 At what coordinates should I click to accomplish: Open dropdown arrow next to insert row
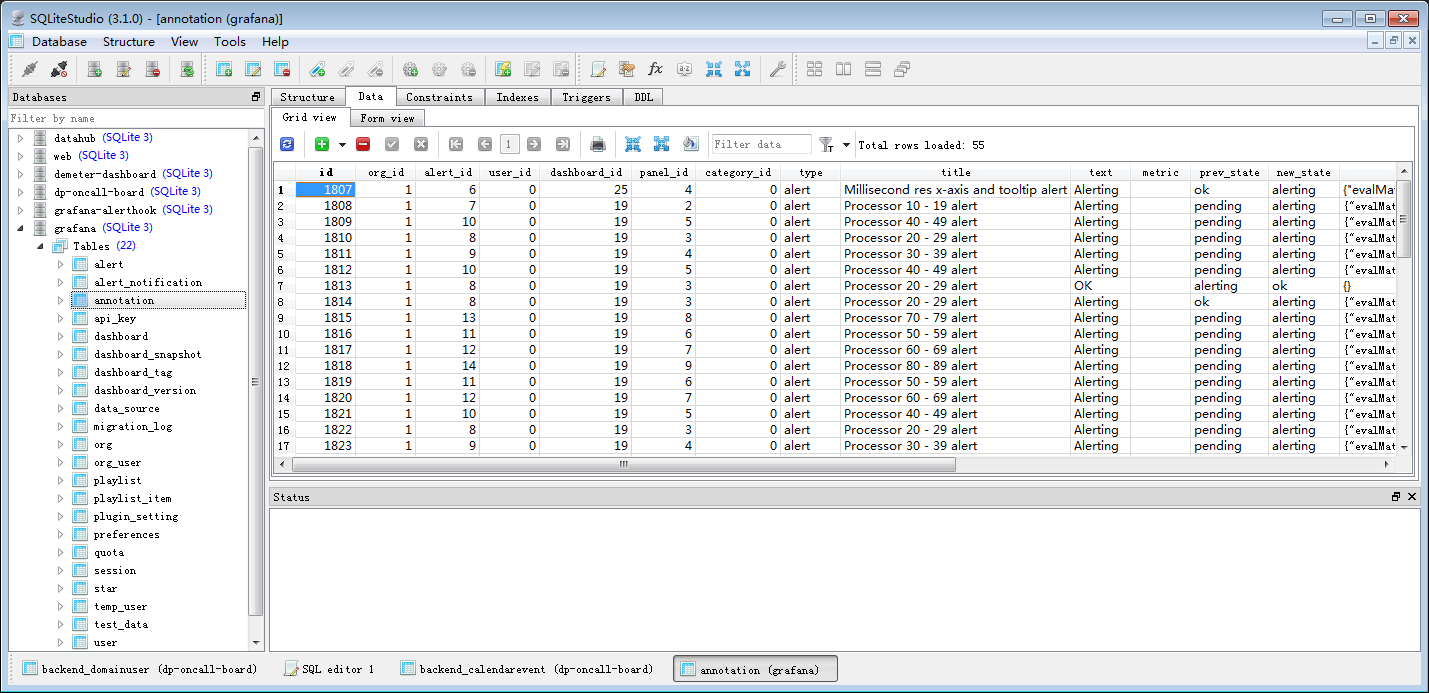coord(342,145)
